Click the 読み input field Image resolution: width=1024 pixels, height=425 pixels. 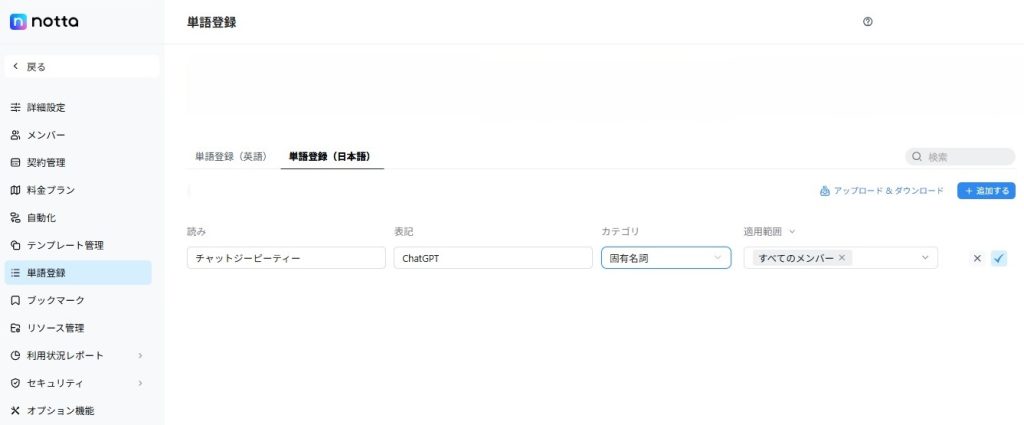[286, 258]
